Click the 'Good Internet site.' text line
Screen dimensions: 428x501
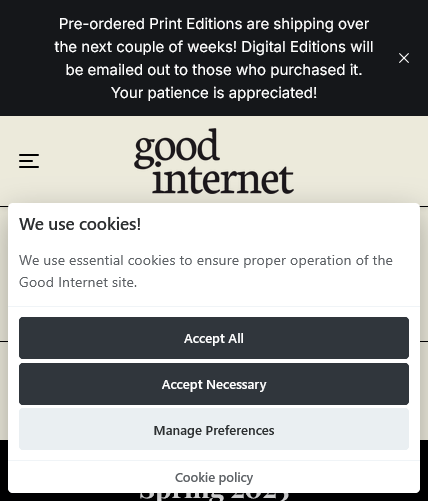pyautogui.click(x=78, y=282)
